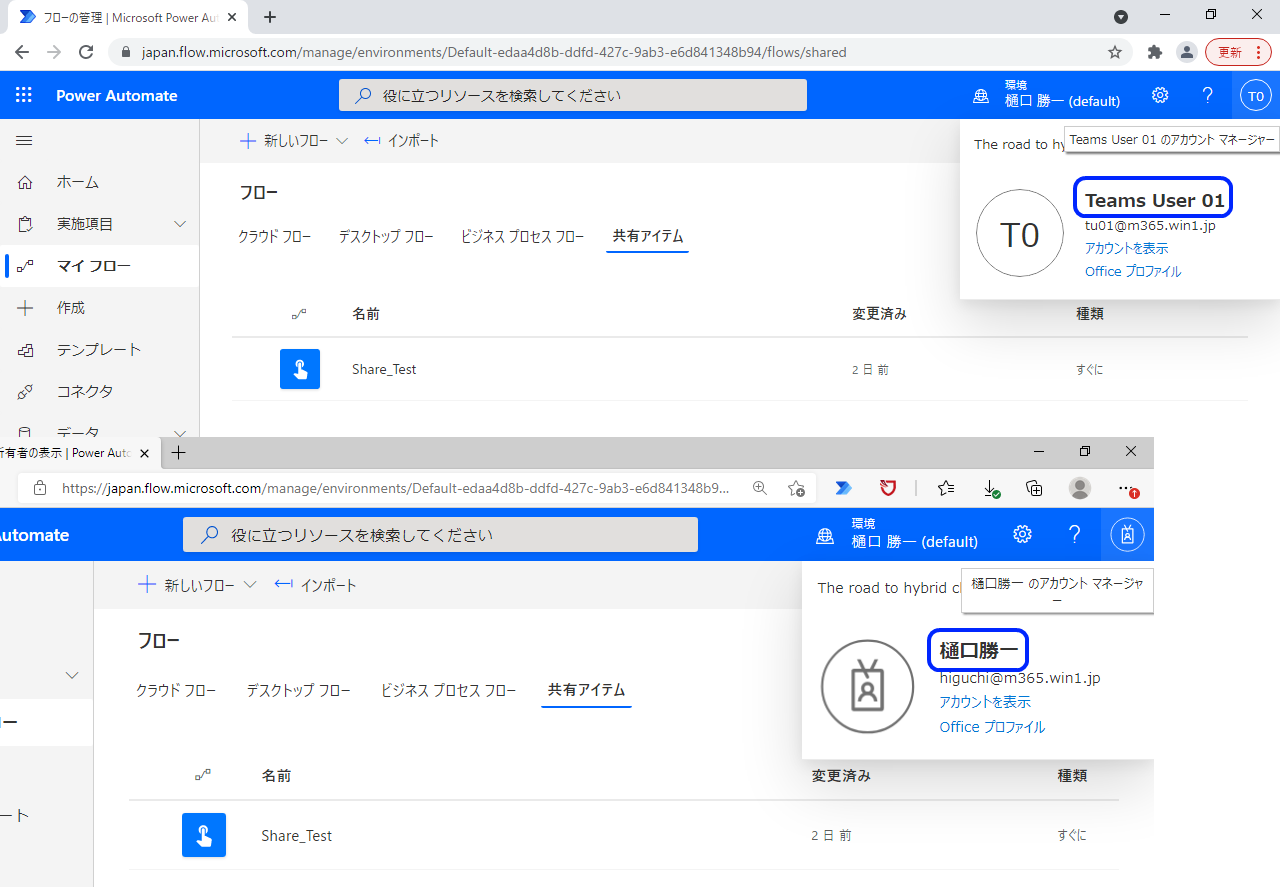Click the Share_Test flow icon in the lower window
1280x894 pixels.
point(204,835)
